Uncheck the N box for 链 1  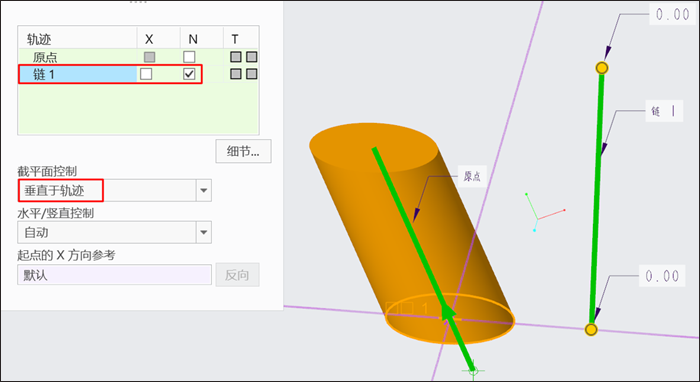pos(189,74)
